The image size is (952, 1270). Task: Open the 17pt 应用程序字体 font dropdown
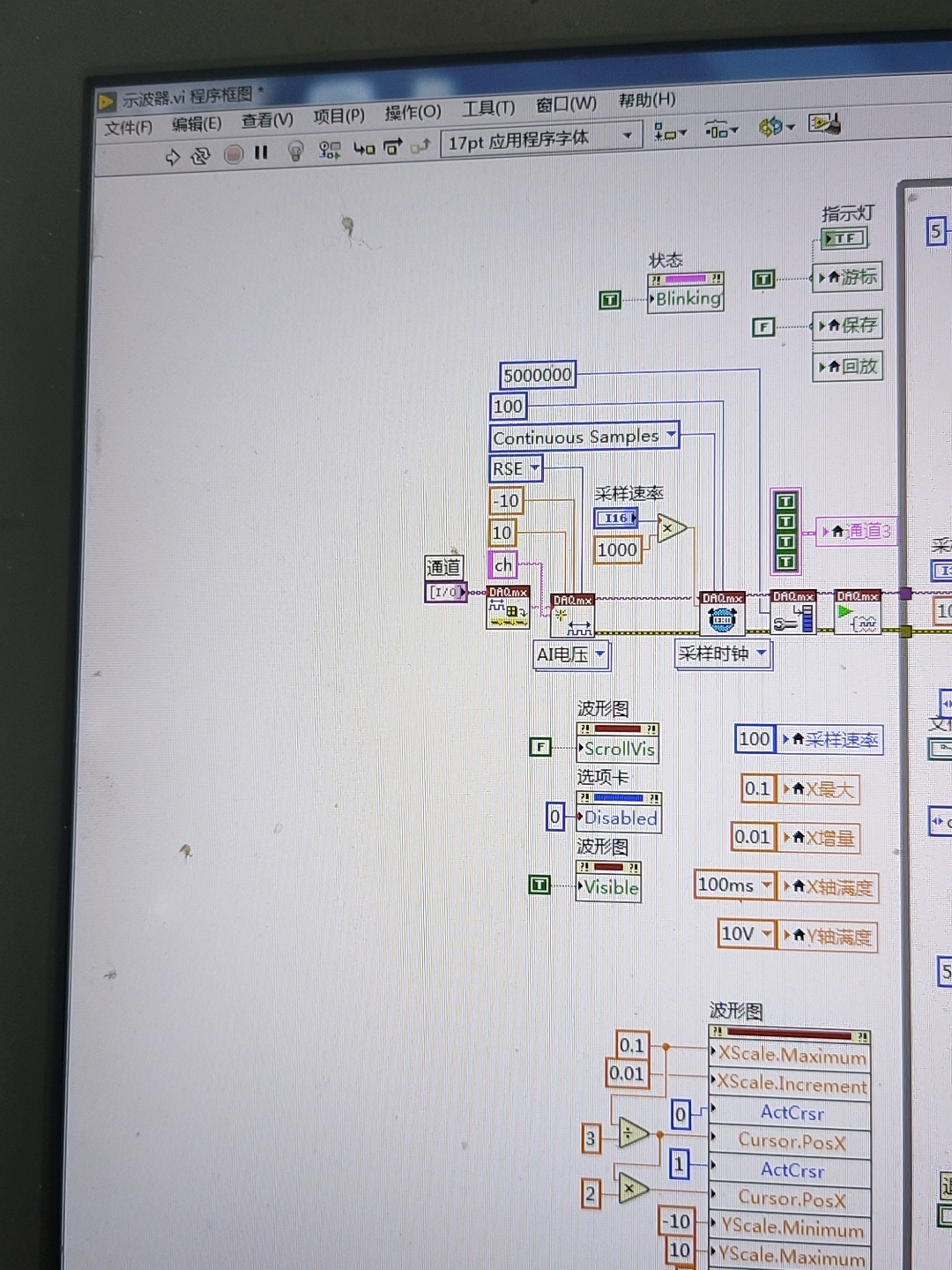(541, 139)
